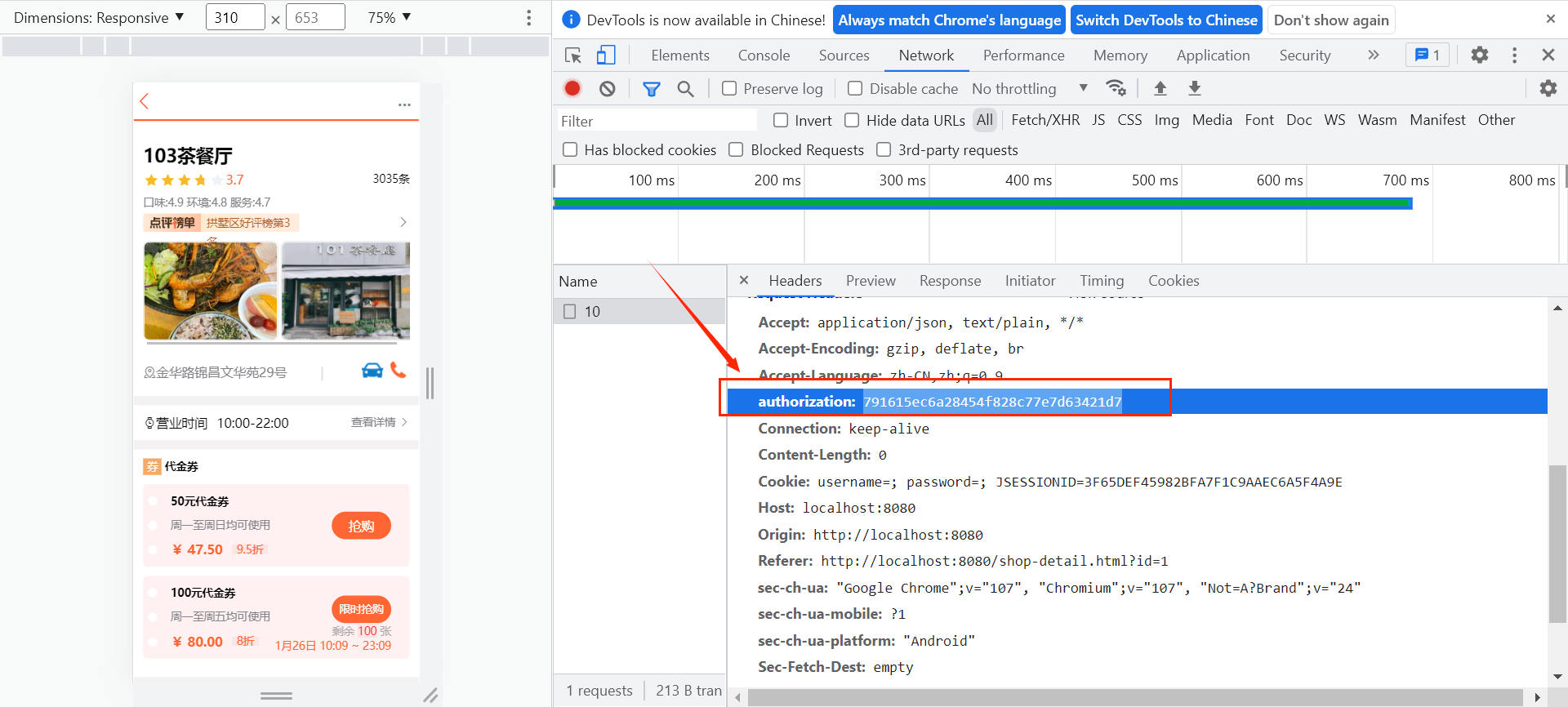This screenshot has height=707, width=1568.
Task: Click the headers pane vertical scrollbar thumb
Action: coord(1557,544)
